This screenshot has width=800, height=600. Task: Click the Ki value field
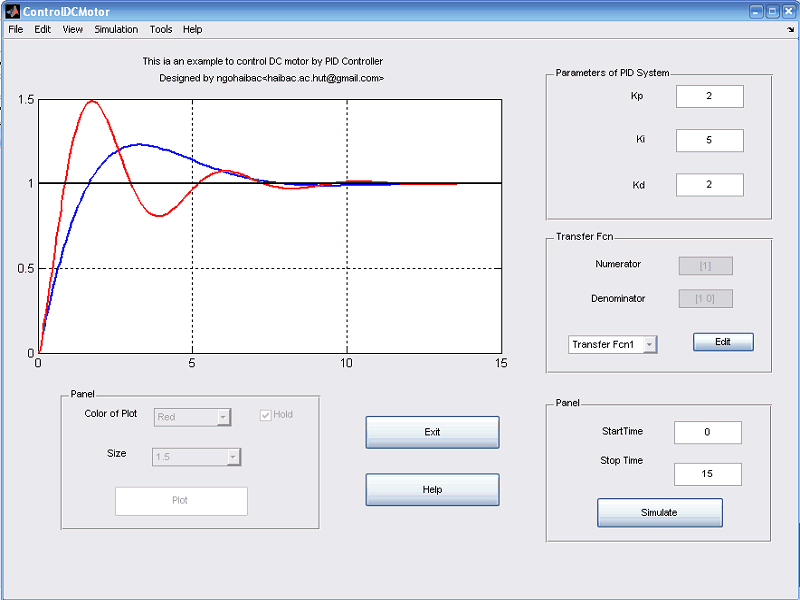coord(710,140)
